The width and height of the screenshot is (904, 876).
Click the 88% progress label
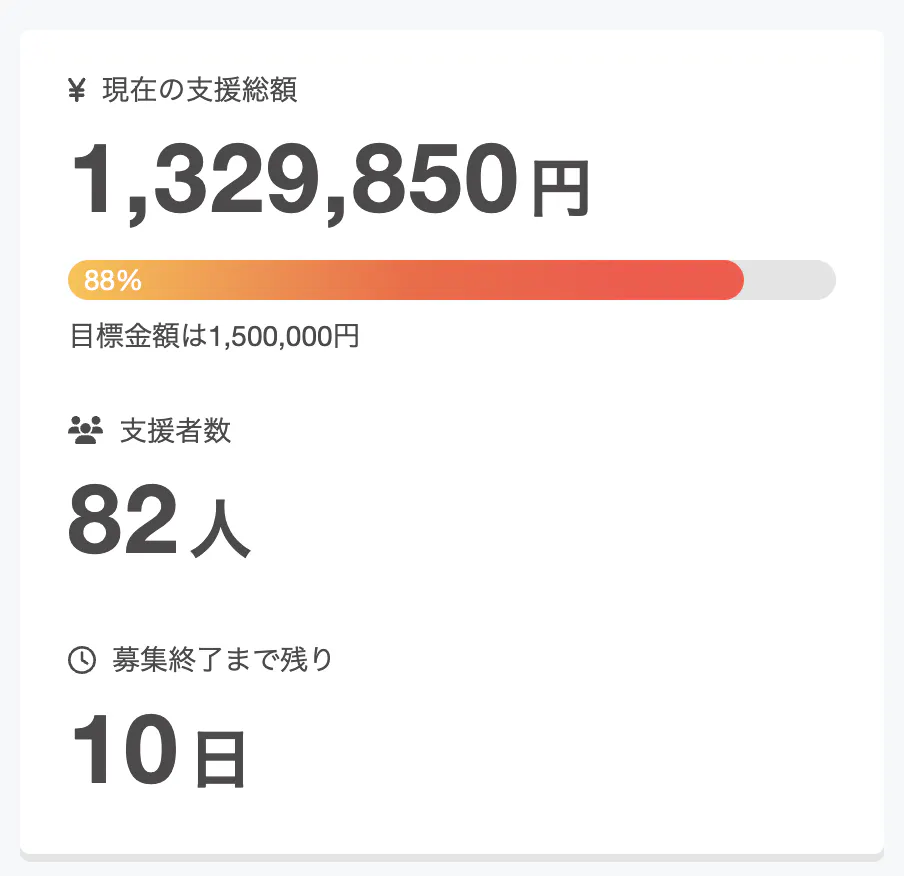pos(113,281)
